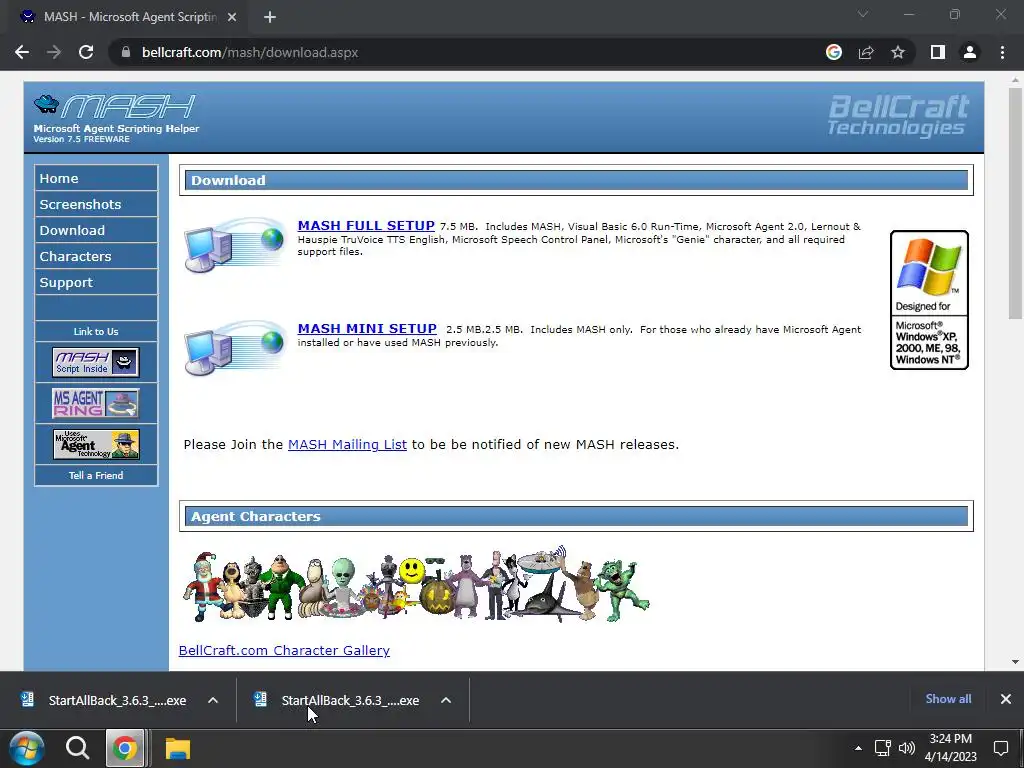The image size is (1024, 768).
Task: Open the Home sidebar menu item
Action: (96, 178)
